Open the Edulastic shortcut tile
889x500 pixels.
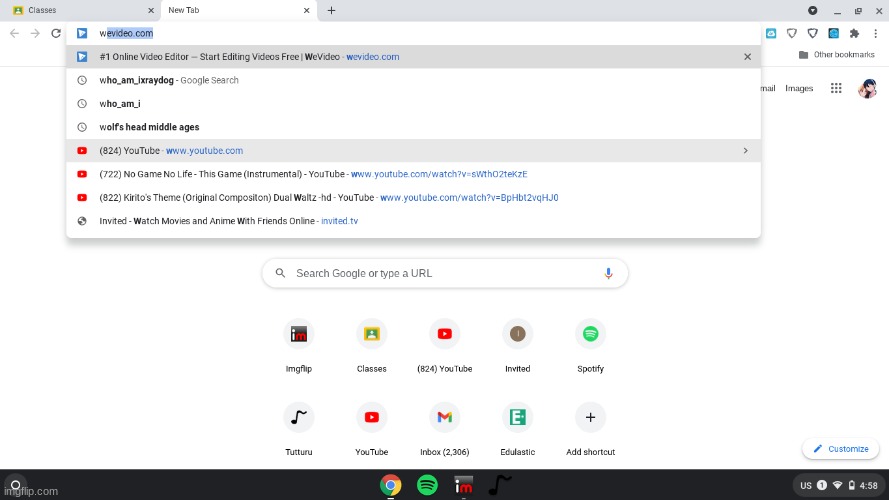pyautogui.click(x=517, y=417)
